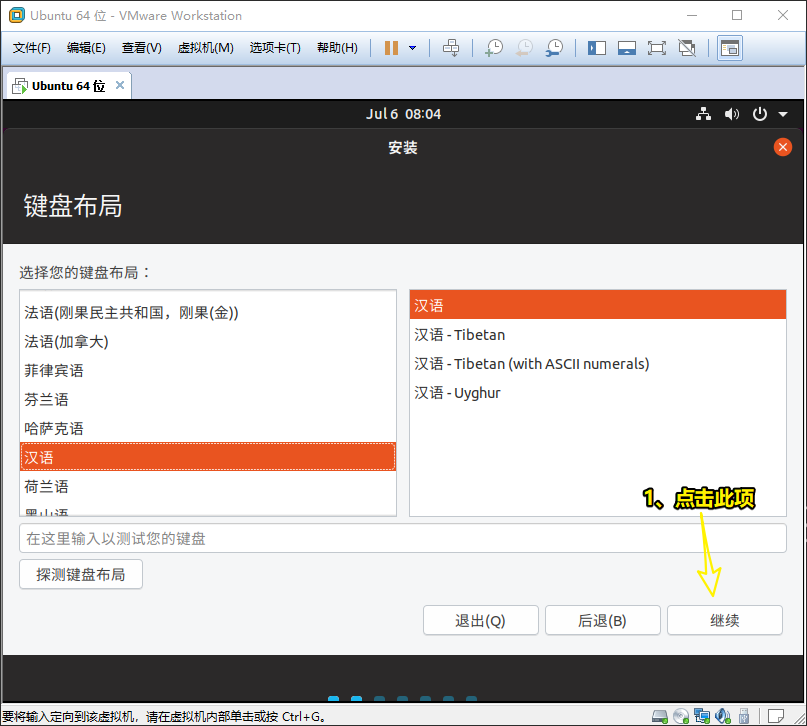This screenshot has width=807, height=726.
Task: Pause the virtual machine
Action: pyautogui.click(x=391, y=48)
